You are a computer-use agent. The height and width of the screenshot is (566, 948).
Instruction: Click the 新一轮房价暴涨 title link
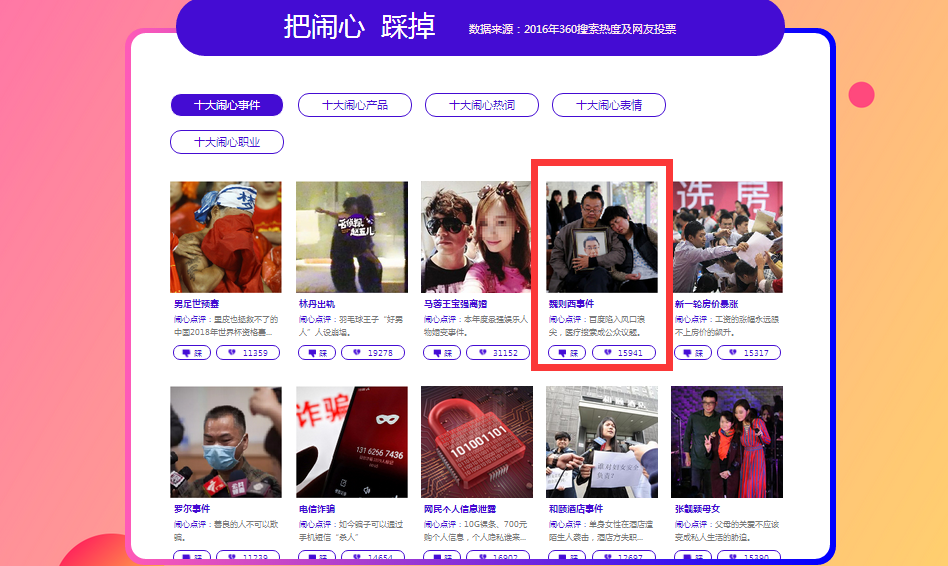click(x=706, y=304)
